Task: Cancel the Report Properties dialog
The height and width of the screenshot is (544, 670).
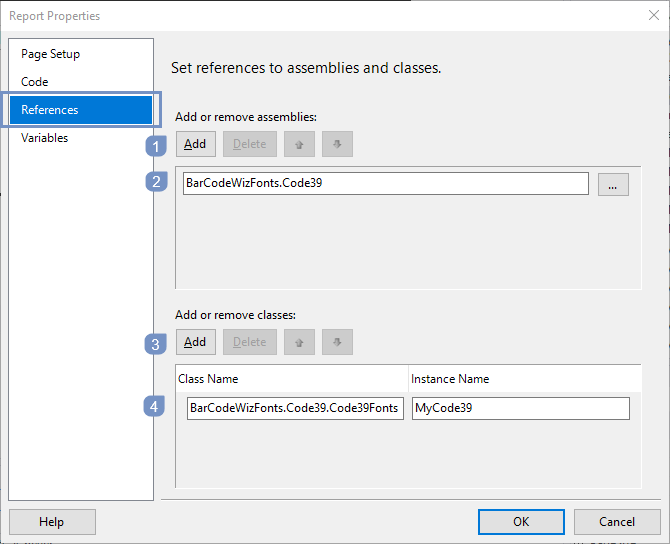Action: [x=617, y=522]
